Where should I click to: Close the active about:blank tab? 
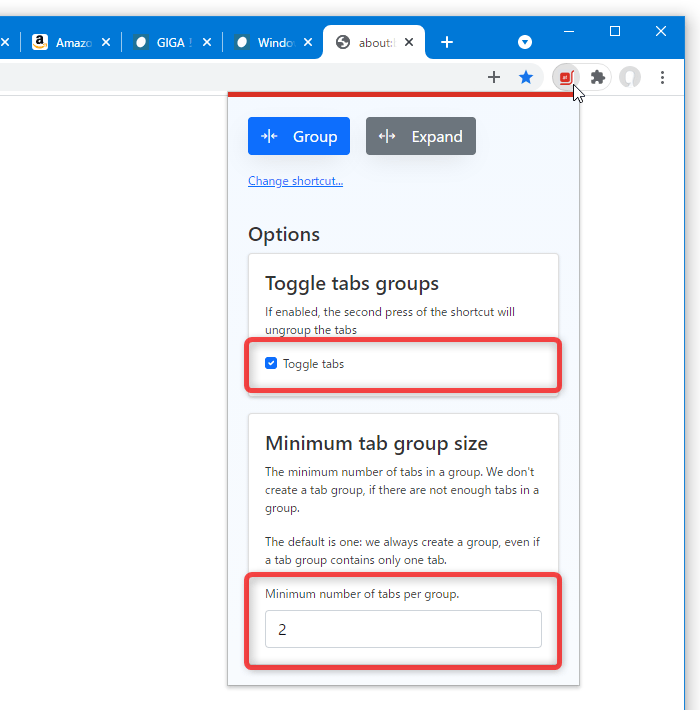pyautogui.click(x=409, y=42)
